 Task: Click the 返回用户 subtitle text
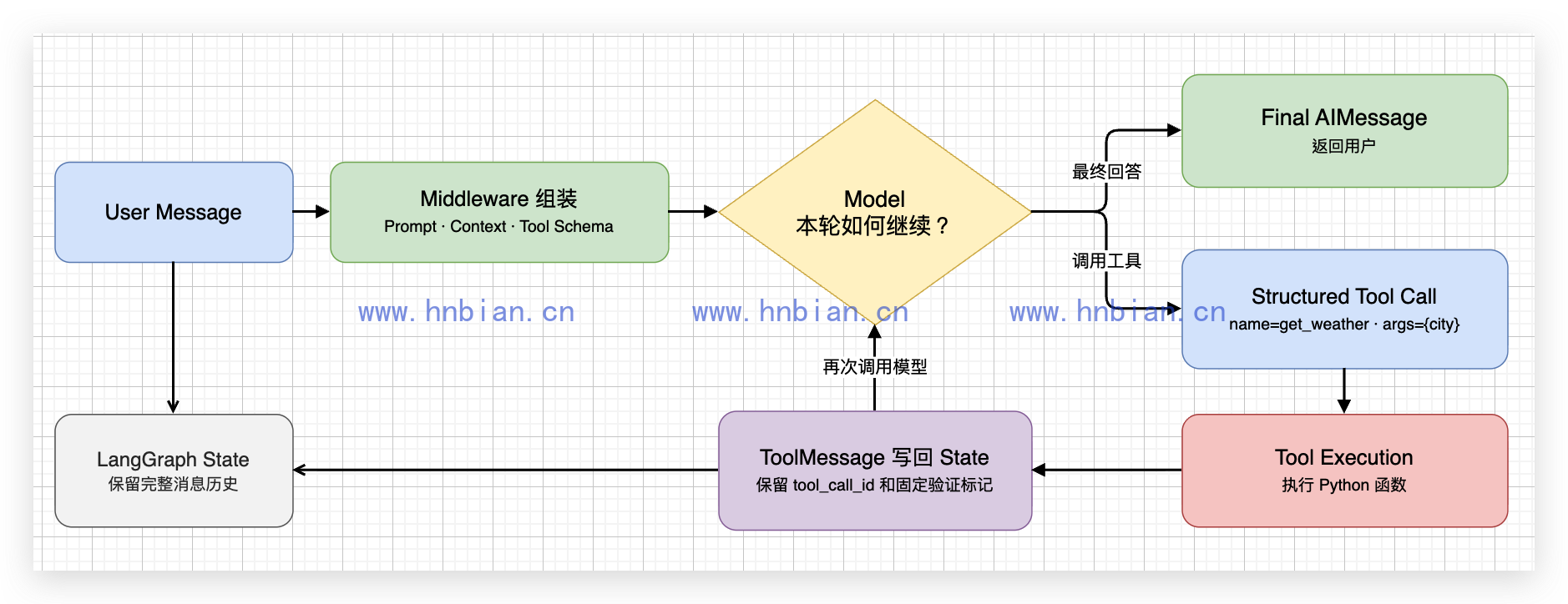(x=1343, y=146)
